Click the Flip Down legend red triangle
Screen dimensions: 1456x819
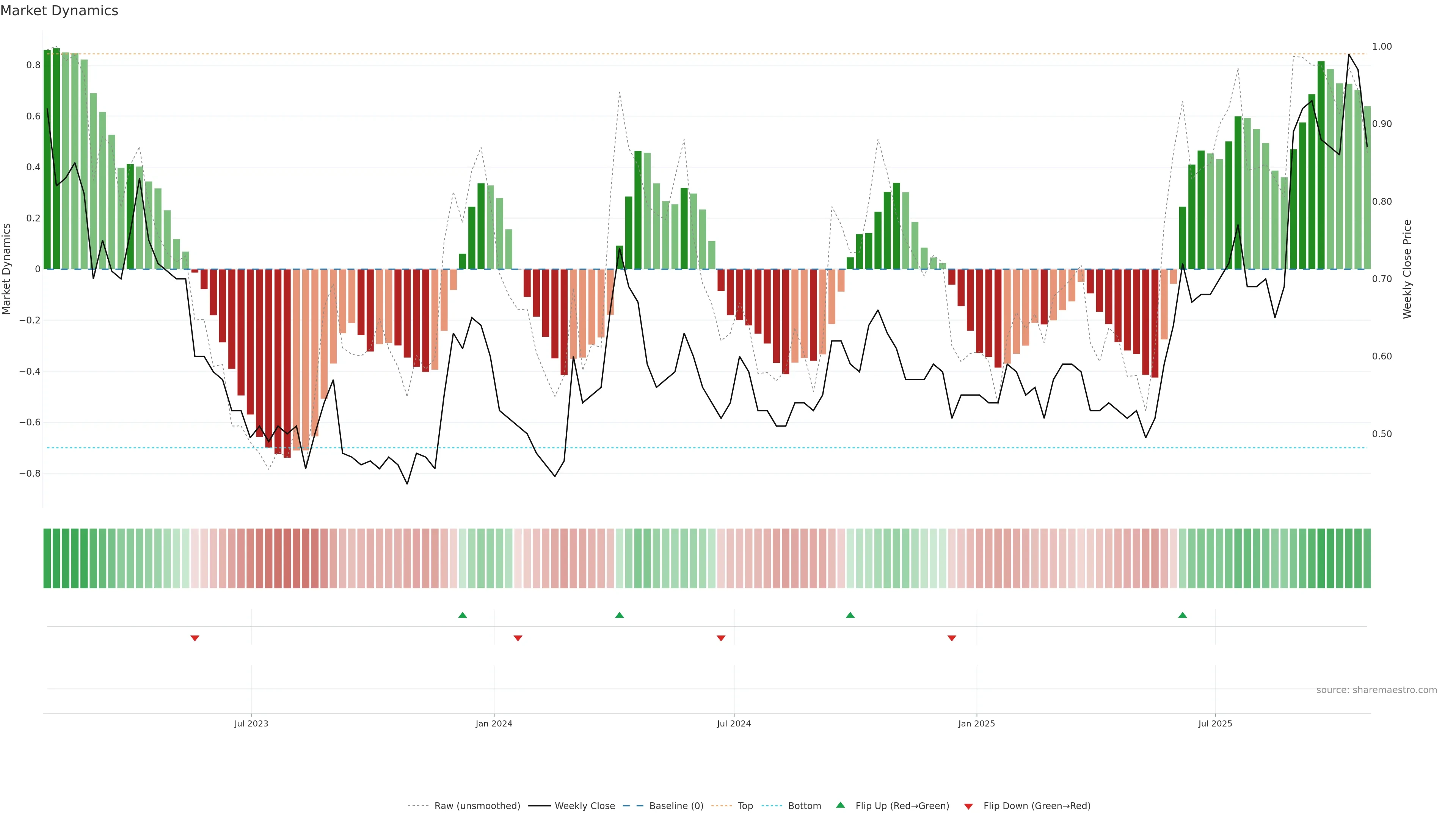point(968,806)
